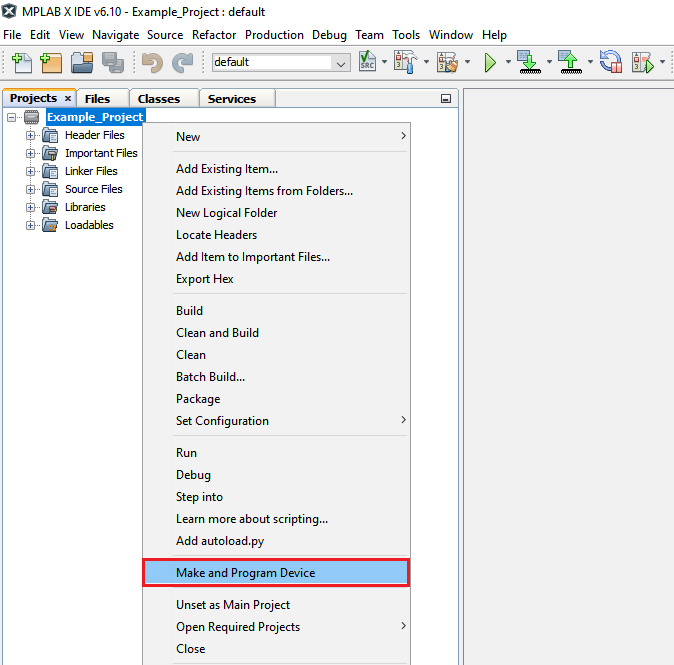Click the Build Project hammer icon
The width and height of the screenshot is (674, 665).
point(405,62)
